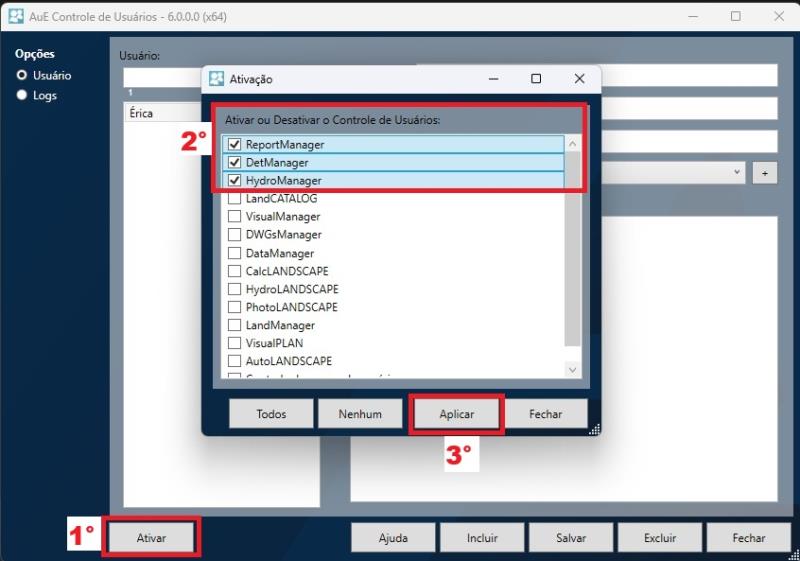
Task: Open the dropdown beside plus button
Action: tap(737, 172)
